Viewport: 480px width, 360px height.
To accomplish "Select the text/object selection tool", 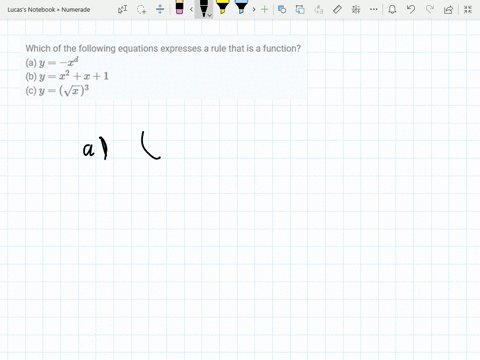I will point(122,9).
